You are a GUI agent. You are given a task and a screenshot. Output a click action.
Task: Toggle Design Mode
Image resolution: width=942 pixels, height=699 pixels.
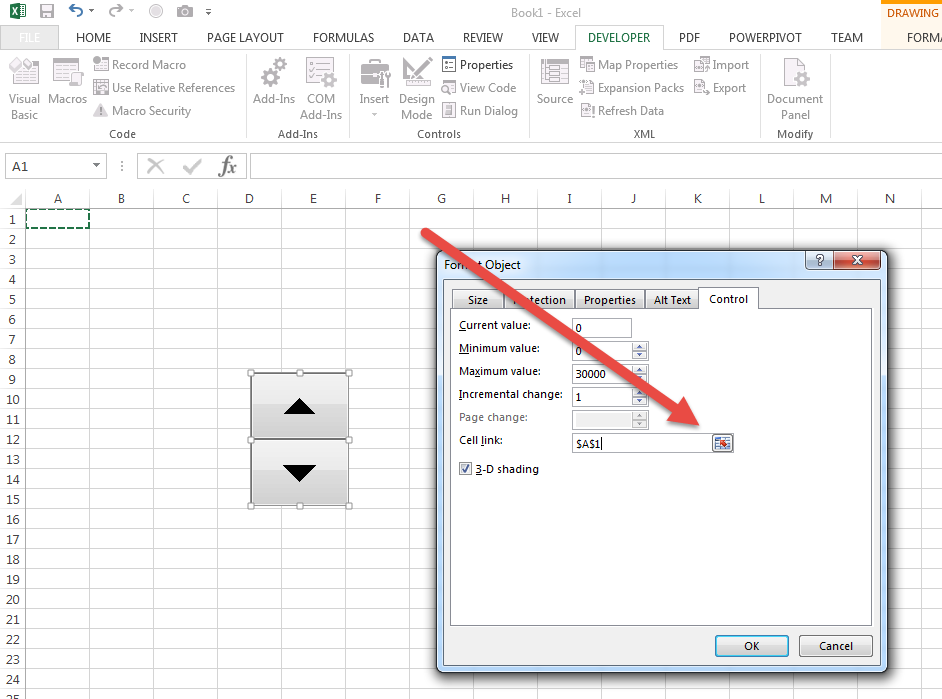pos(416,87)
